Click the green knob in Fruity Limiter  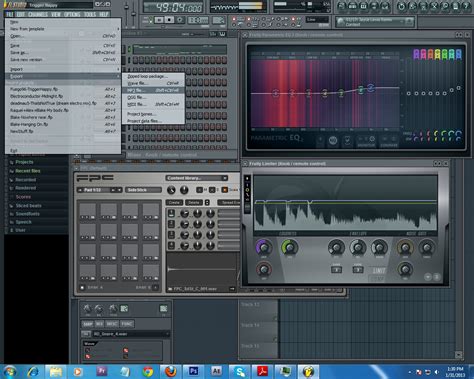point(289,248)
